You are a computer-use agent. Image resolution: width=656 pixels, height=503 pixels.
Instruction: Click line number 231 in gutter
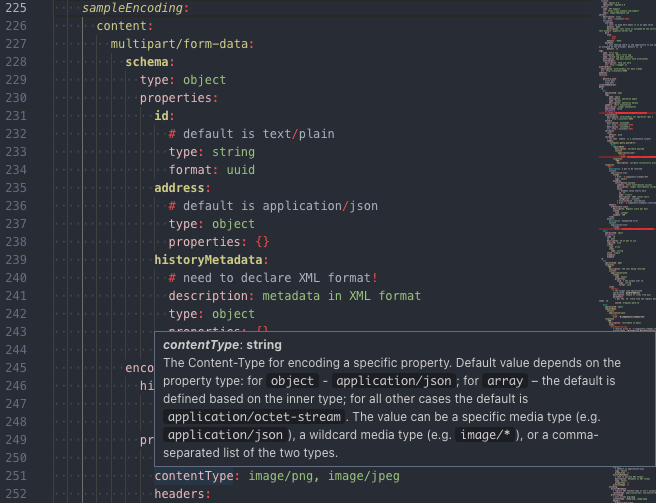pyautogui.click(x=16, y=116)
